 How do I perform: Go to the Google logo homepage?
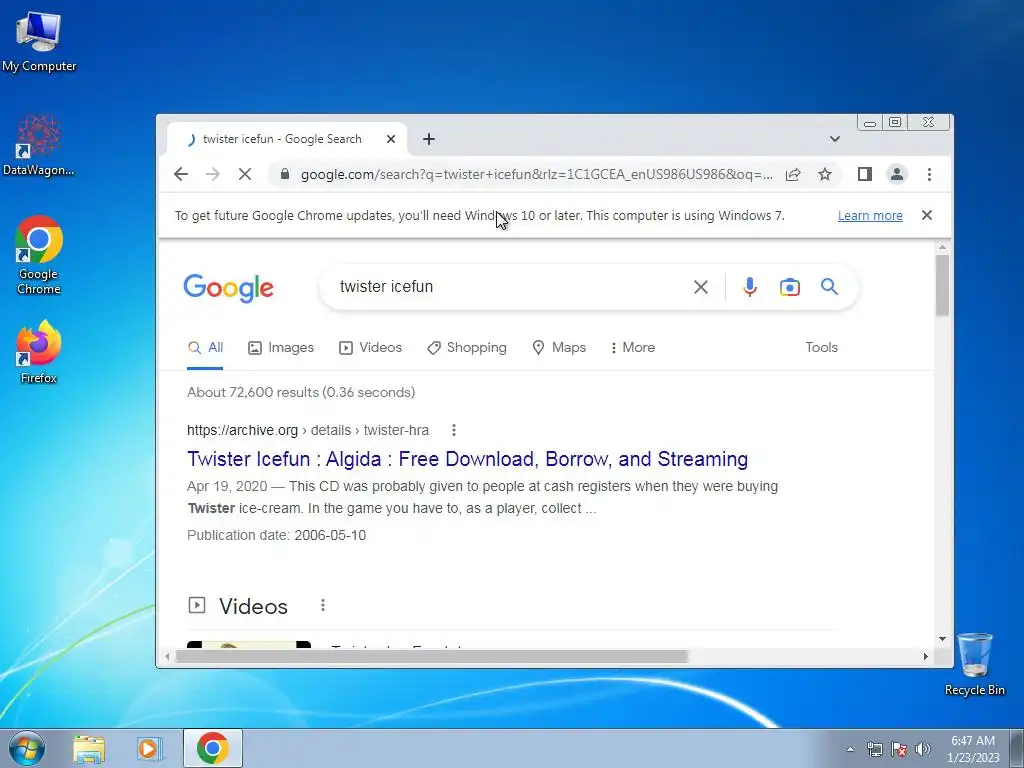pyautogui.click(x=229, y=288)
